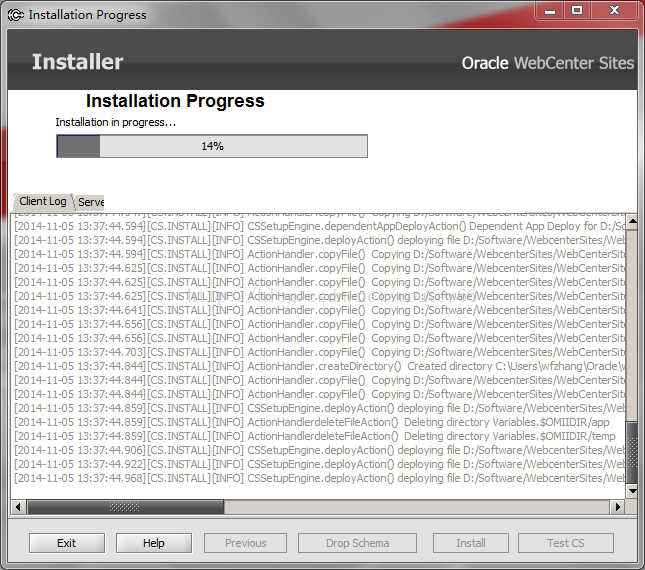
Task: Select the log line timestamped 13:37:44.922
Action: pos(319,464)
